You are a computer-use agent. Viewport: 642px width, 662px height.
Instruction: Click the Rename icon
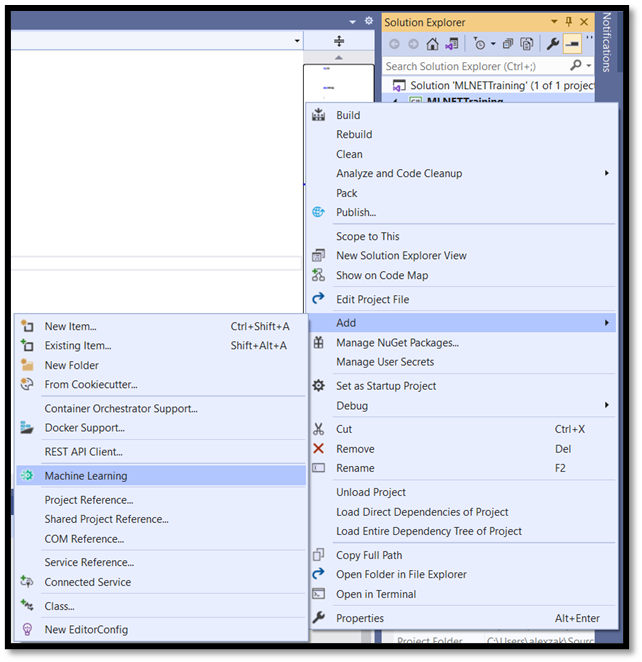point(318,468)
